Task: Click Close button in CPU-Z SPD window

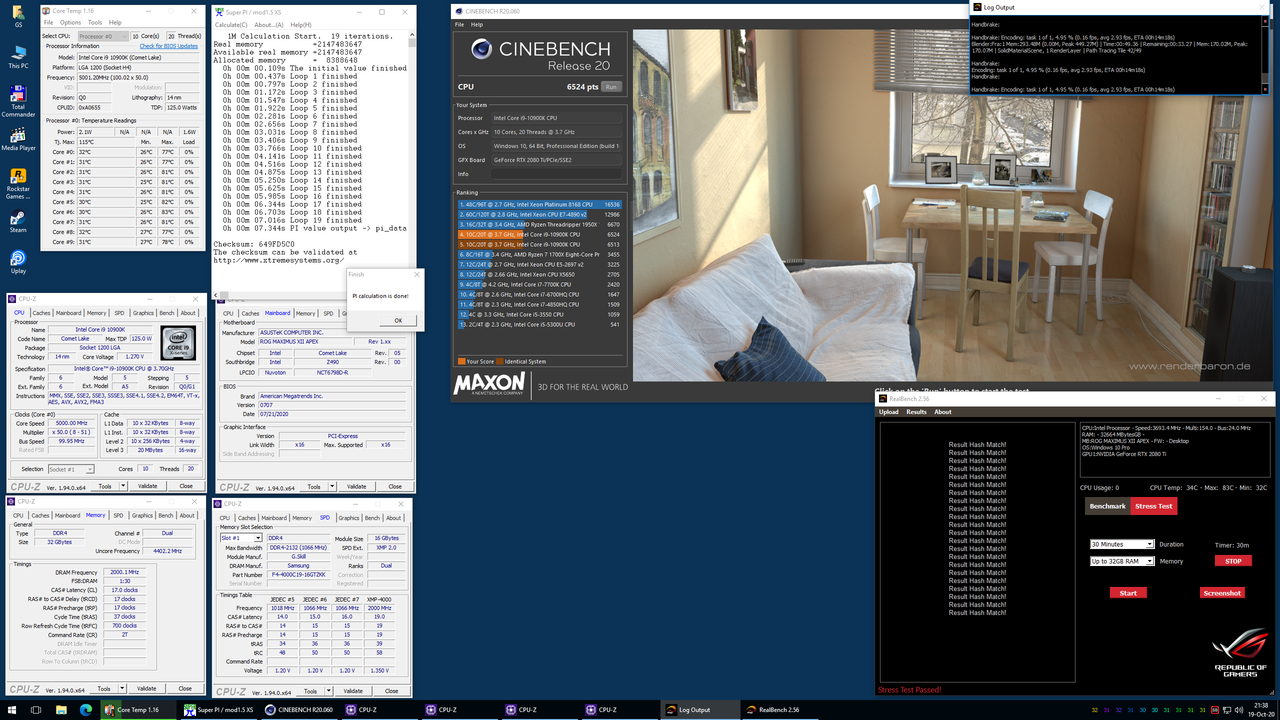Action: [x=392, y=691]
